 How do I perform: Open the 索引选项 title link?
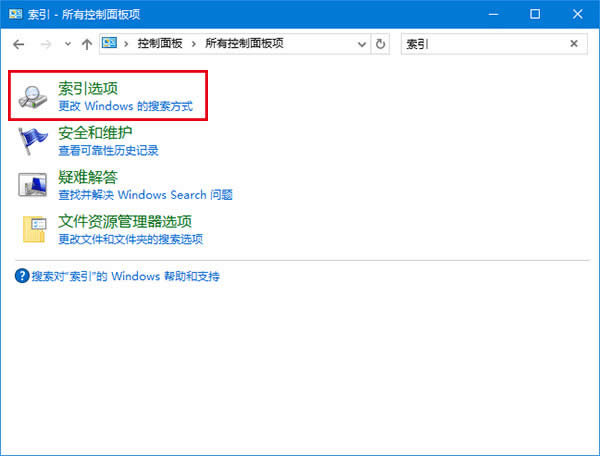tap(88, 88)
